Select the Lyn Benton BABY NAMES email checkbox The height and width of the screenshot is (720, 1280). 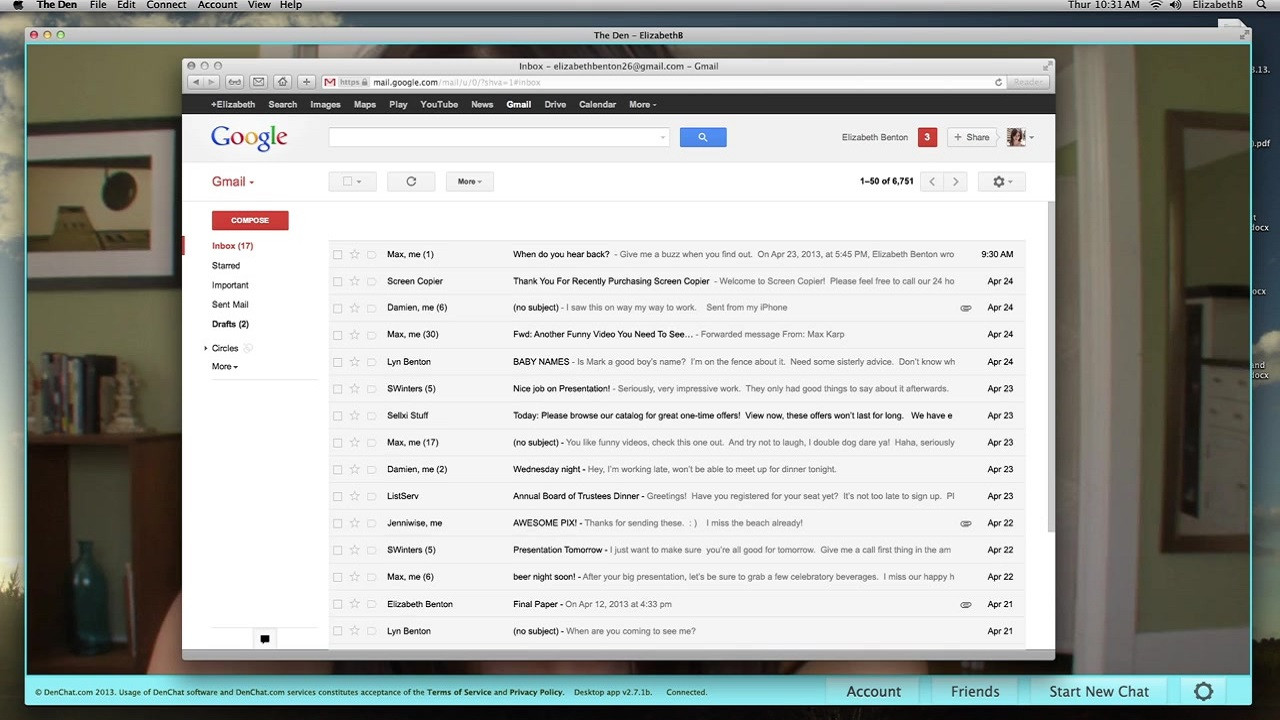[x=338, y=362]
